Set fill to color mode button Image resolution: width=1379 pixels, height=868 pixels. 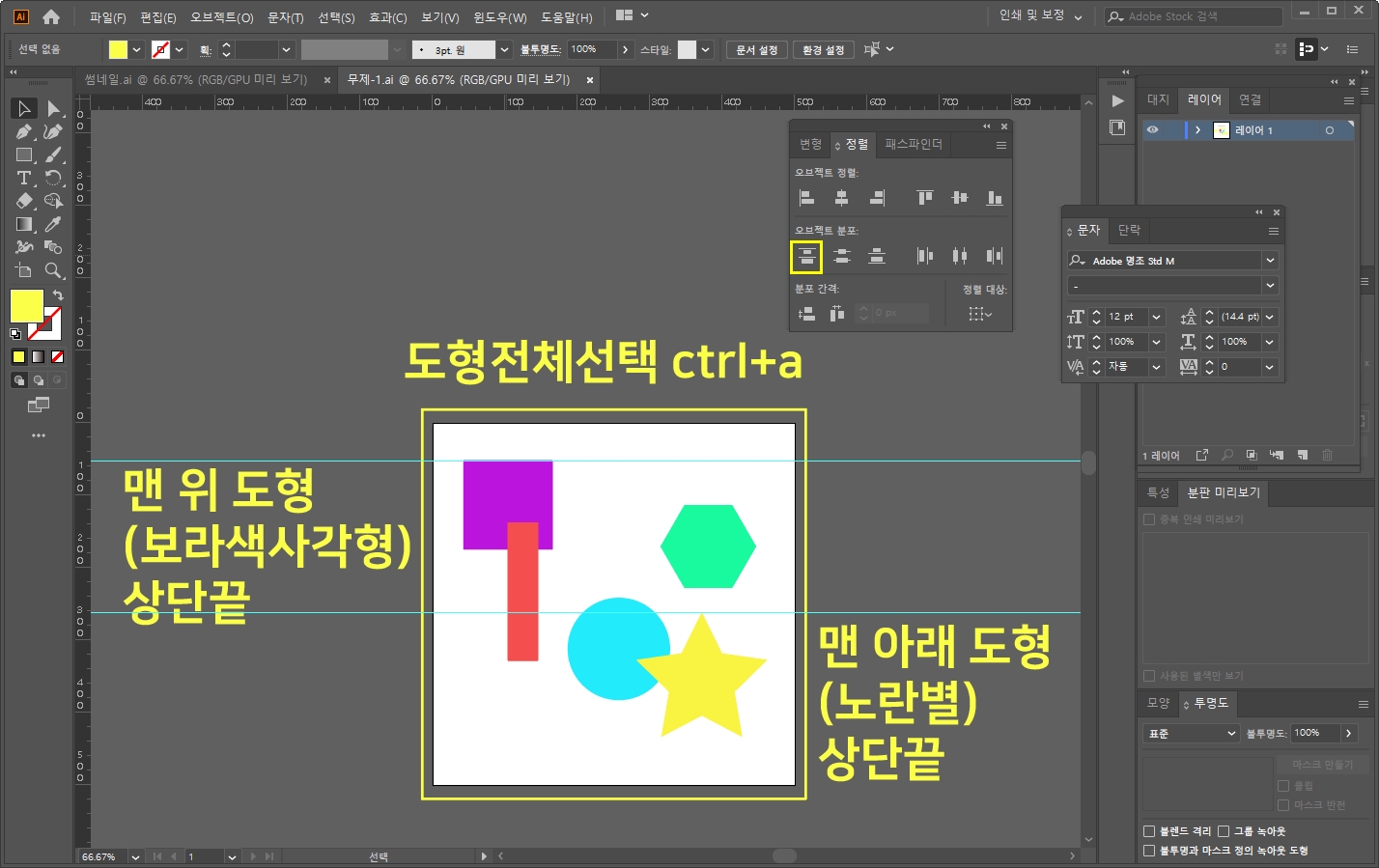19,356
